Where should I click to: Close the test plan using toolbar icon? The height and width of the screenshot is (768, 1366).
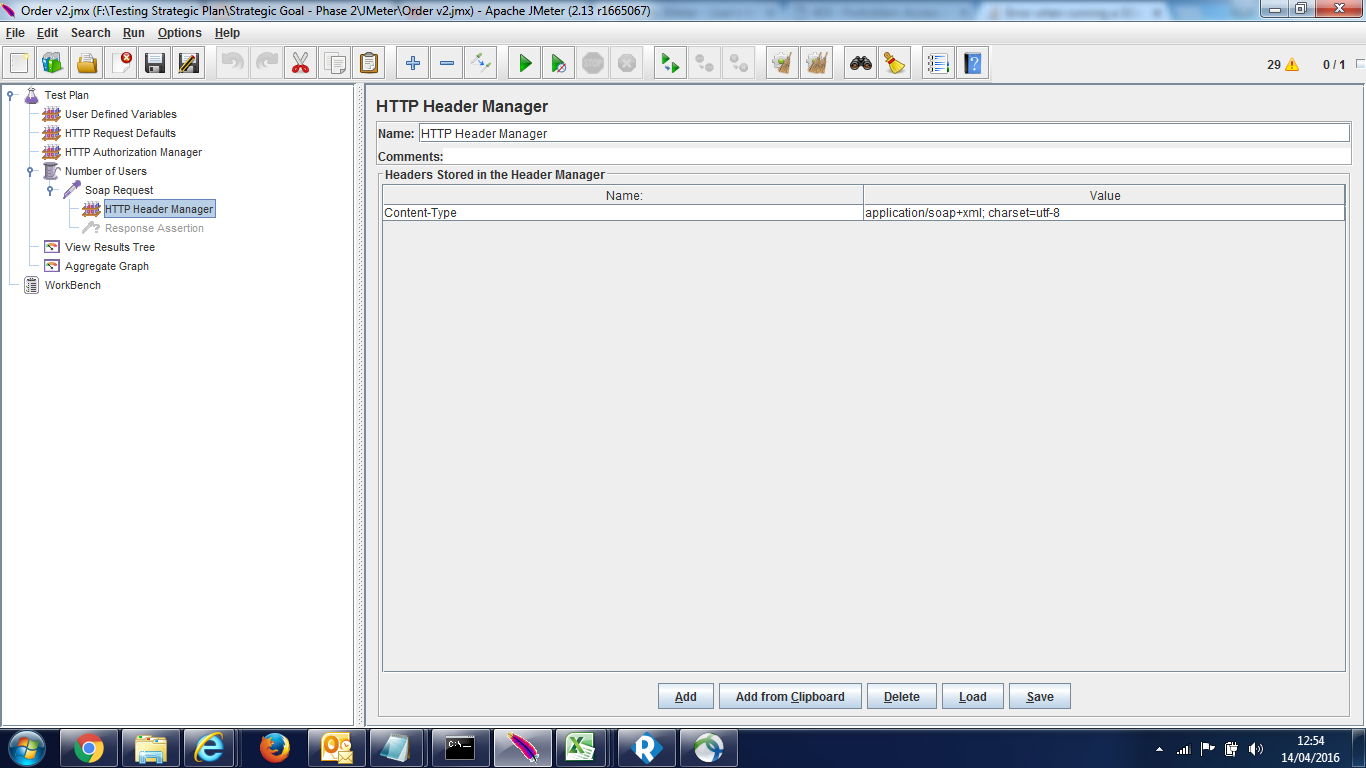tap(121, 64)
